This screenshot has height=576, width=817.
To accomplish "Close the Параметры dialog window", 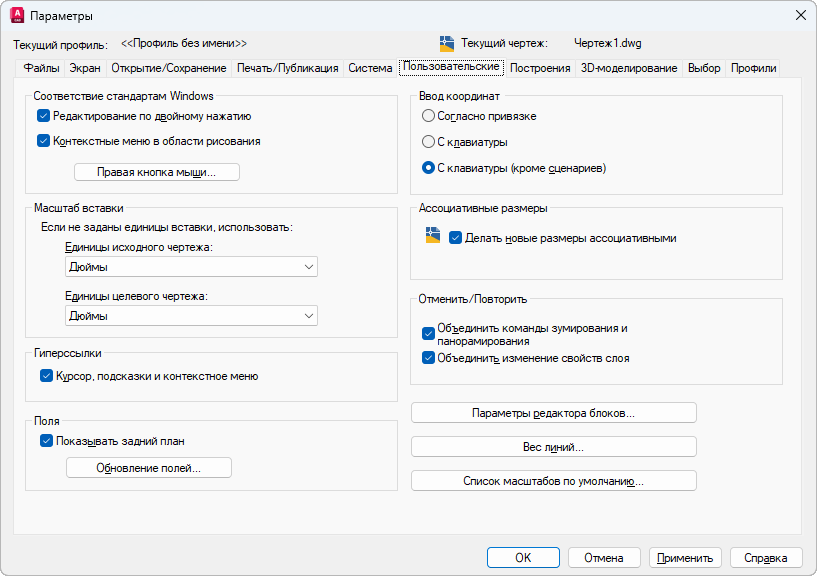I will pos(800,16).
